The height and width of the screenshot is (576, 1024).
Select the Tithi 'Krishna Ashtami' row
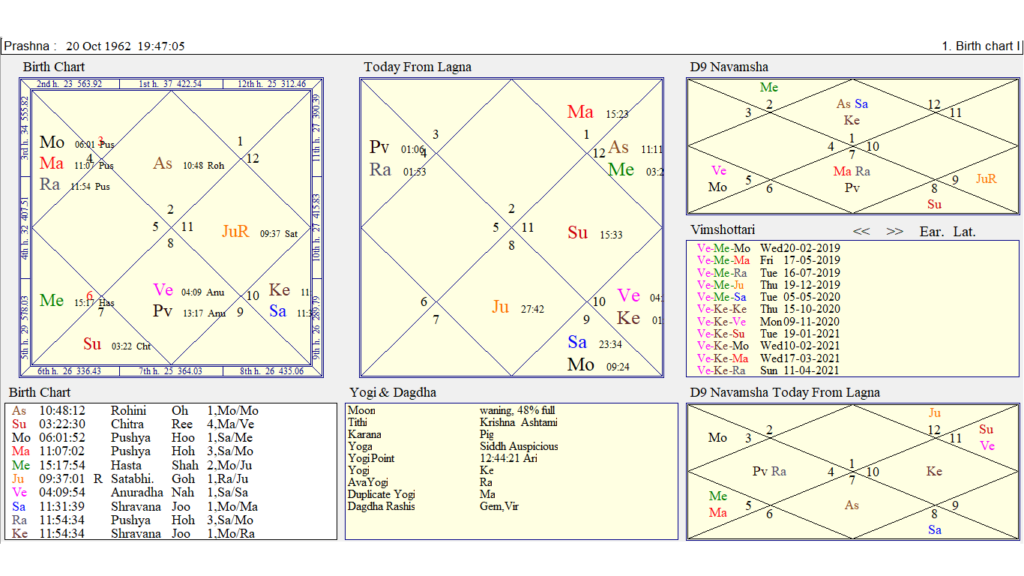point(453,423)
